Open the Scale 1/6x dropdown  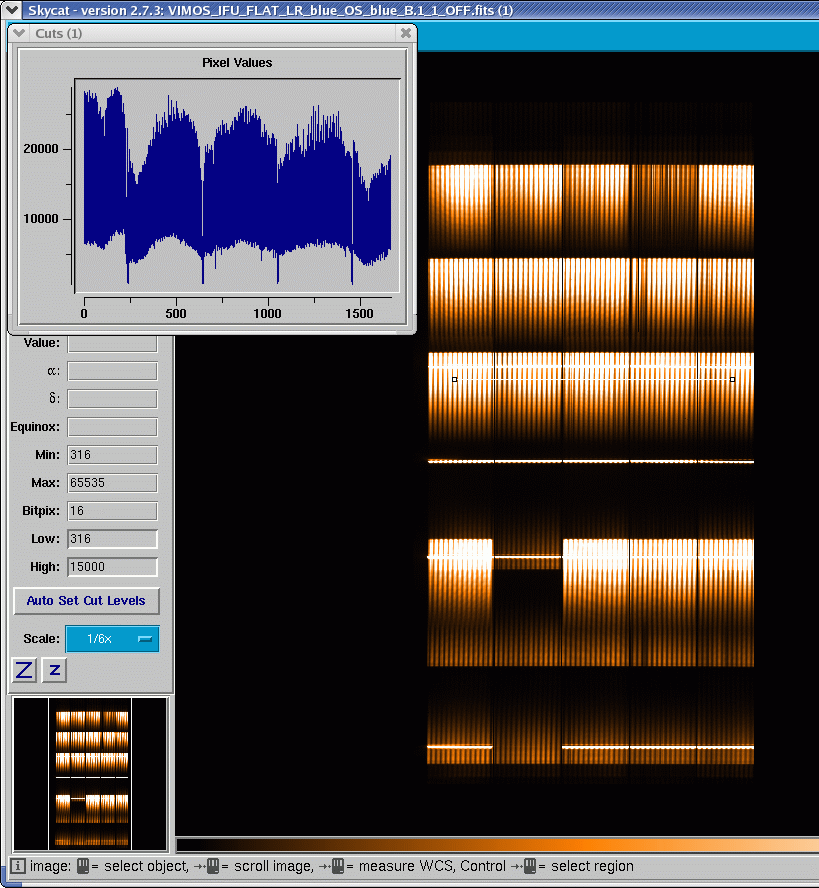(113, 639)
